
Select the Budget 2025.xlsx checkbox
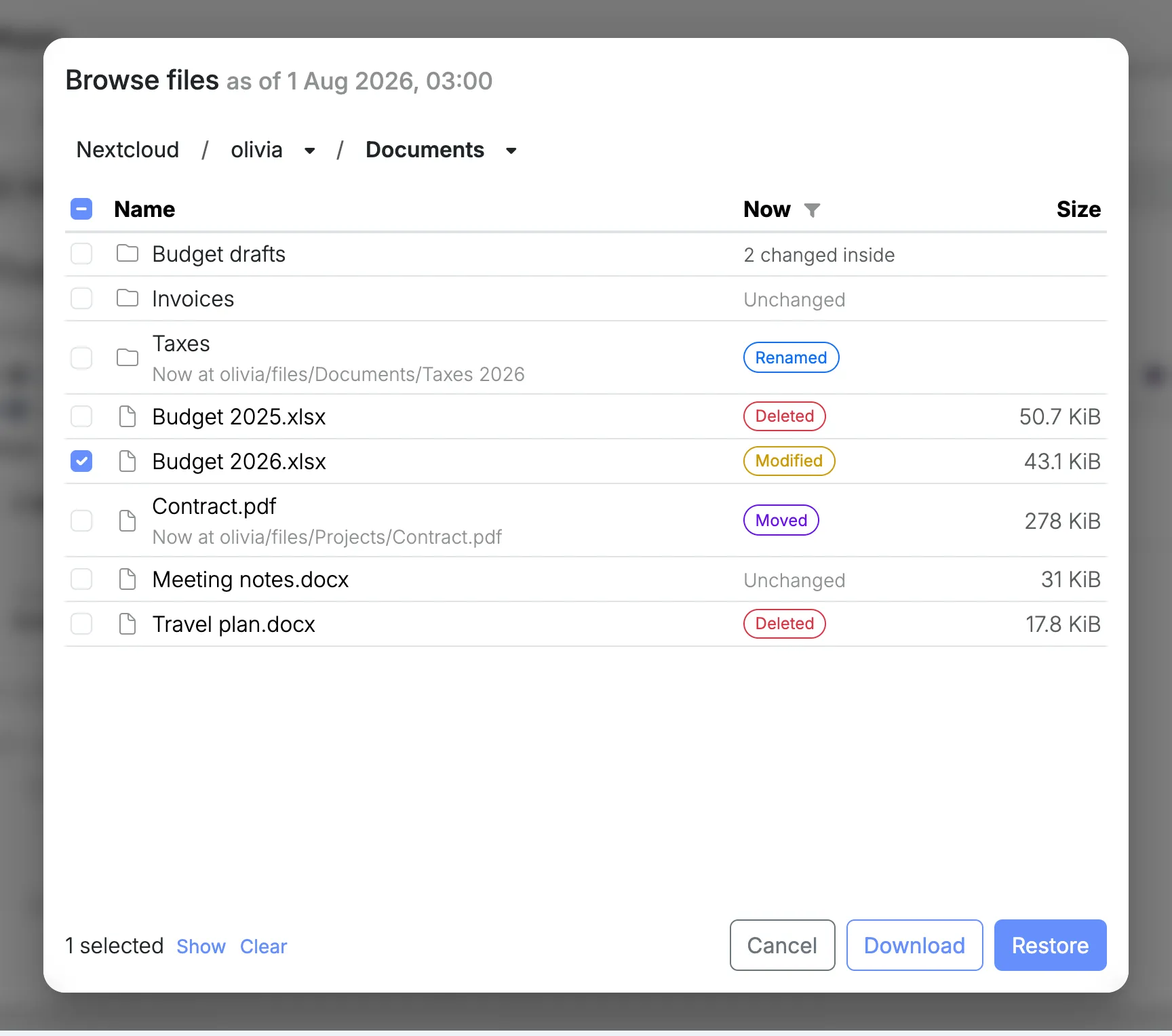point(81,416)
